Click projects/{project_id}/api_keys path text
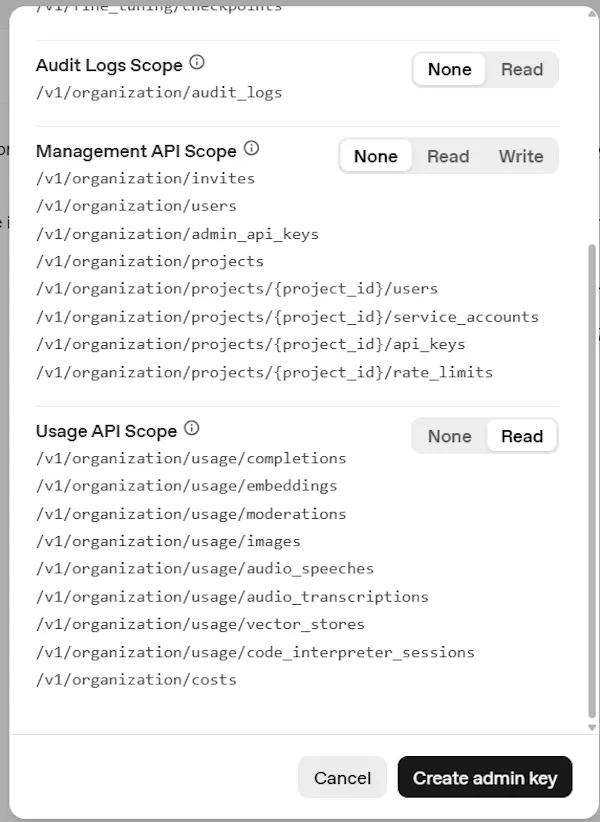600x822 pixels. [250, 344]
